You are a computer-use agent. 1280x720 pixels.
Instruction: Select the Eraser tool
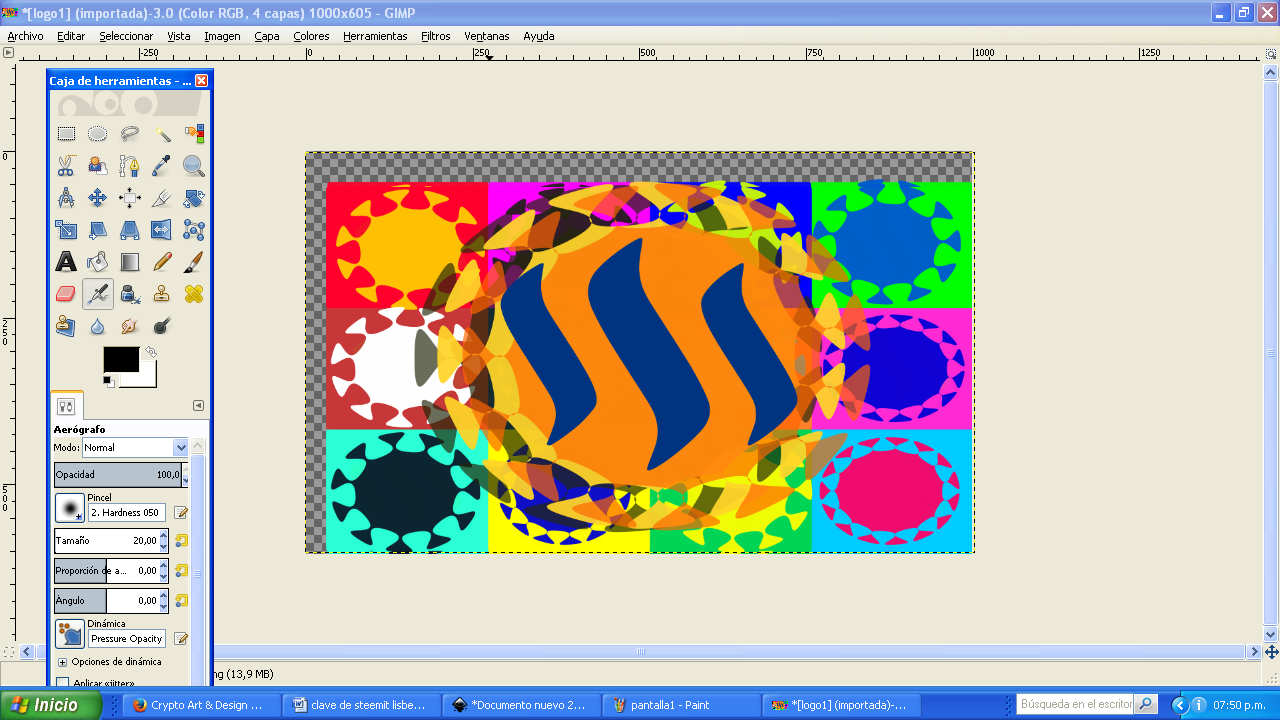(65, 293)
